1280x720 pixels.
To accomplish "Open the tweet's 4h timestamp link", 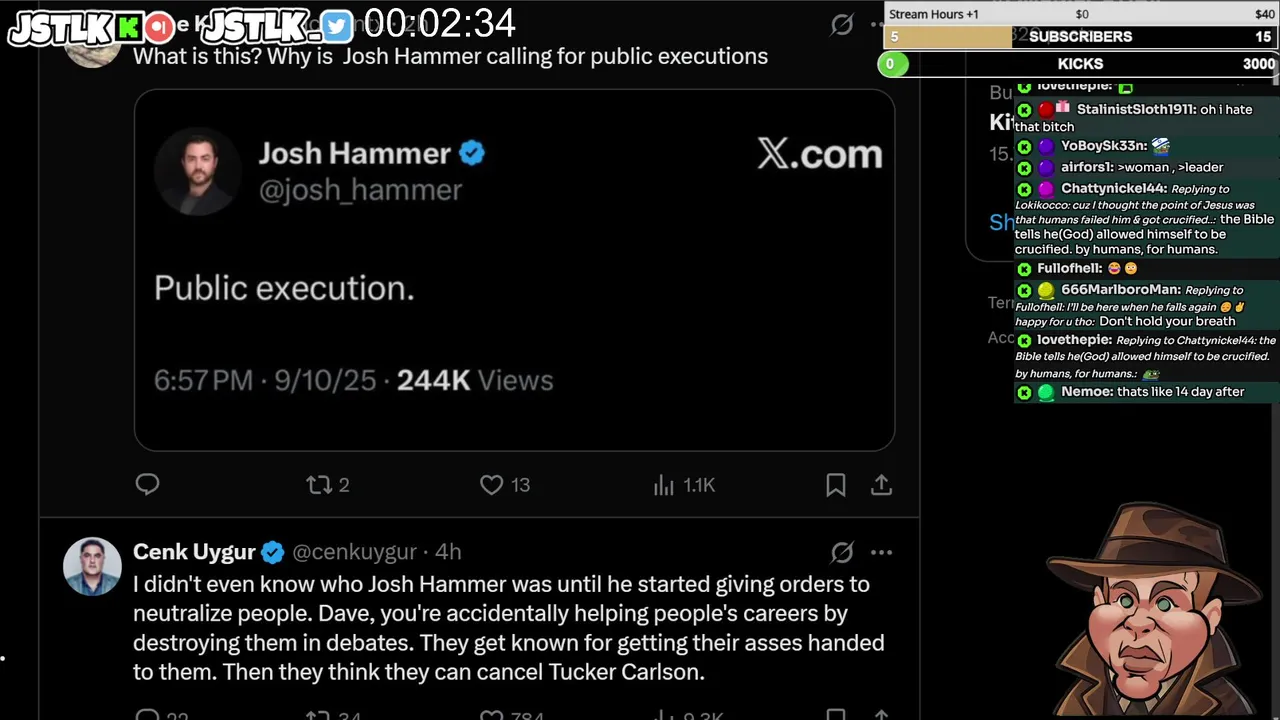I will click(448, 552).
